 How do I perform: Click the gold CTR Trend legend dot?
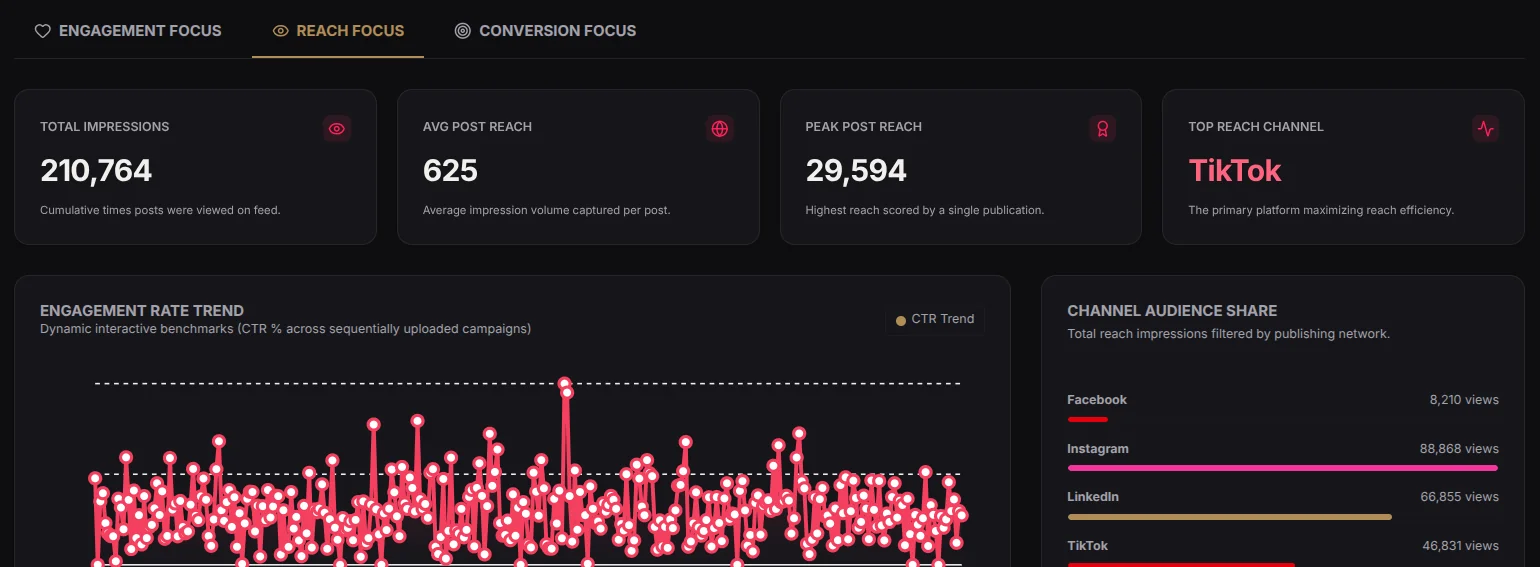(x=901, y=320)
